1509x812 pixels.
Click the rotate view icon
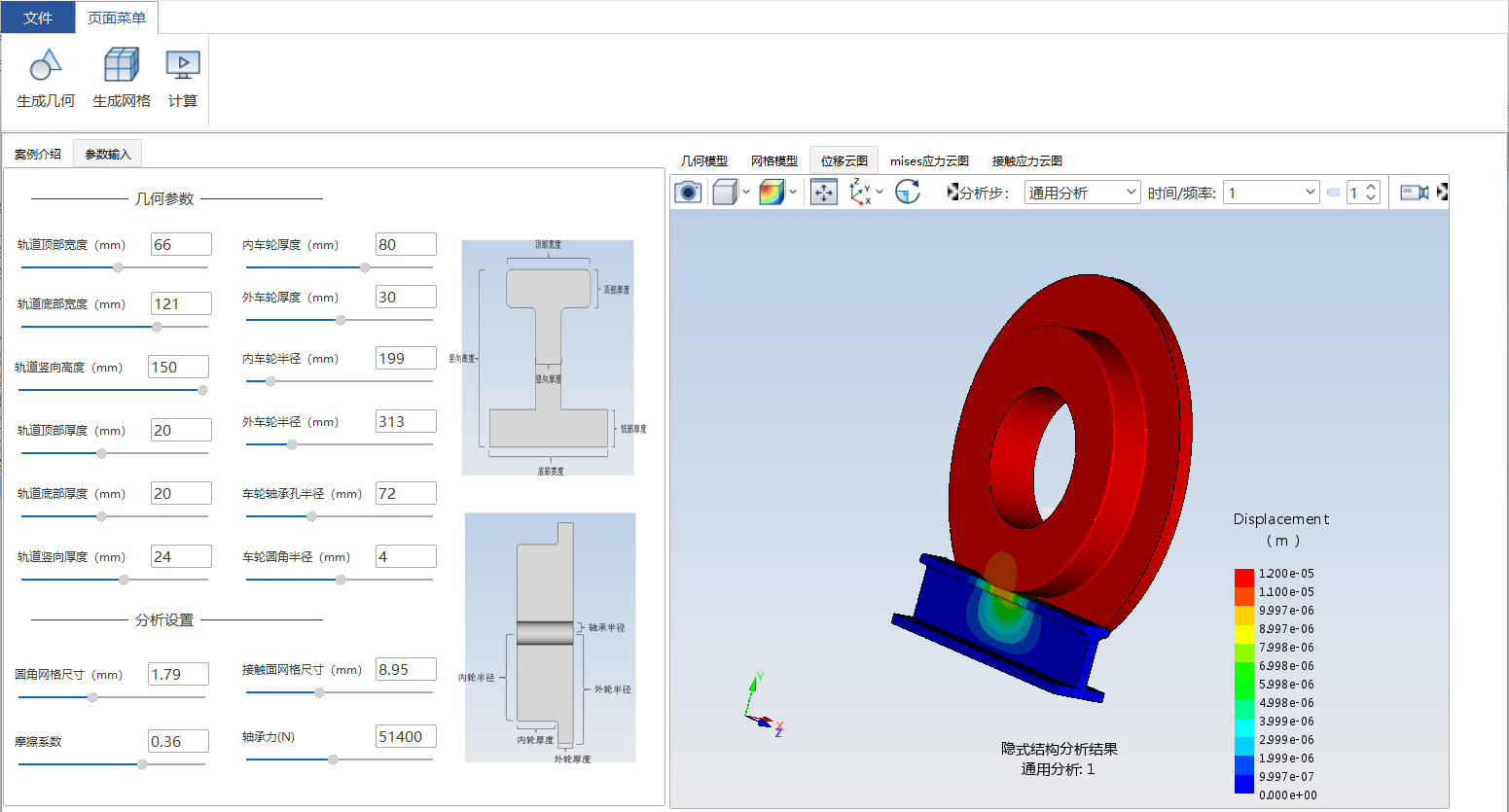(x=908, y=192)
